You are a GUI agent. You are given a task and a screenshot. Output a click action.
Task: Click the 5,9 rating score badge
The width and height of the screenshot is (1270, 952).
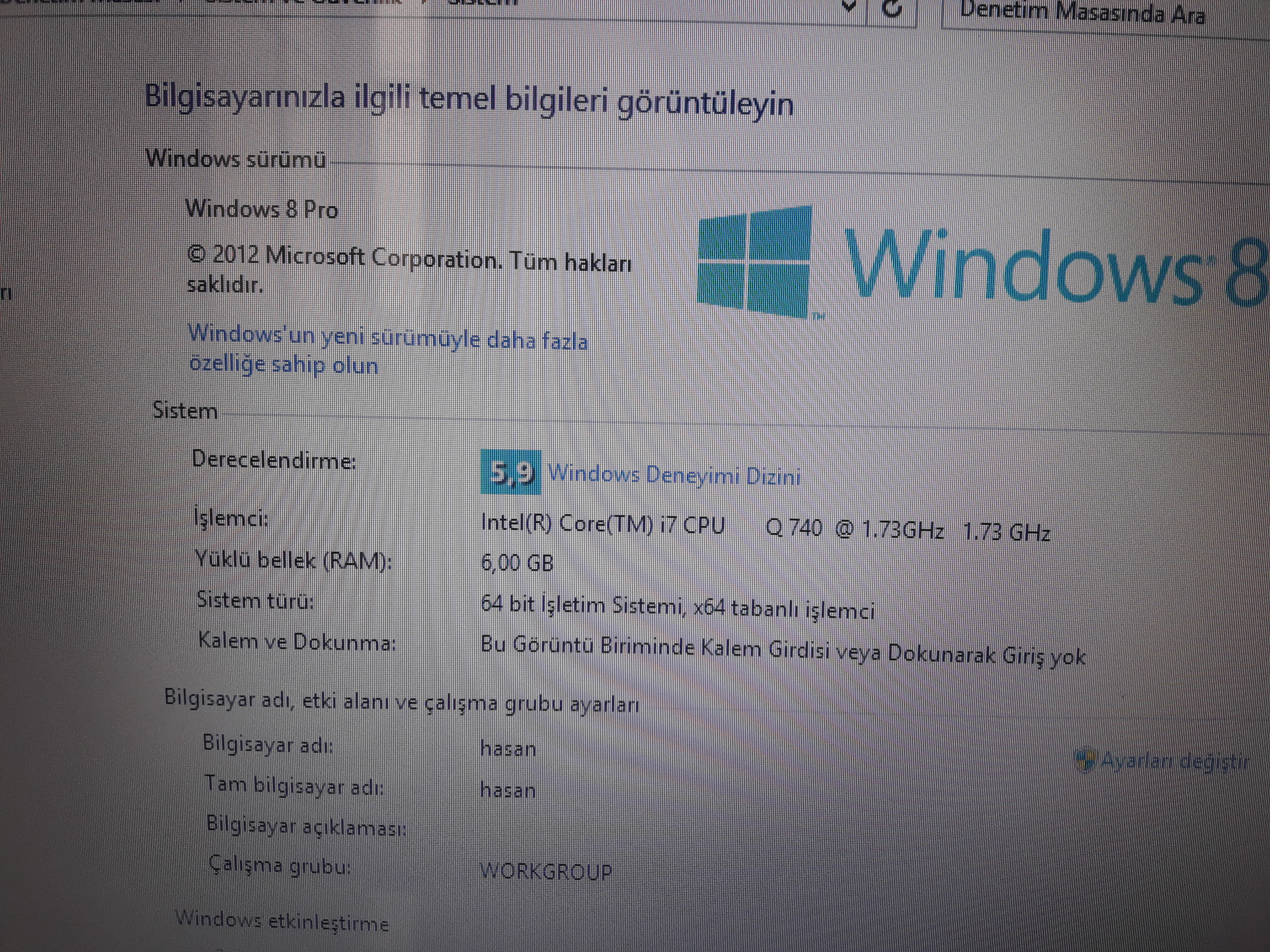[x=510, y=473]
